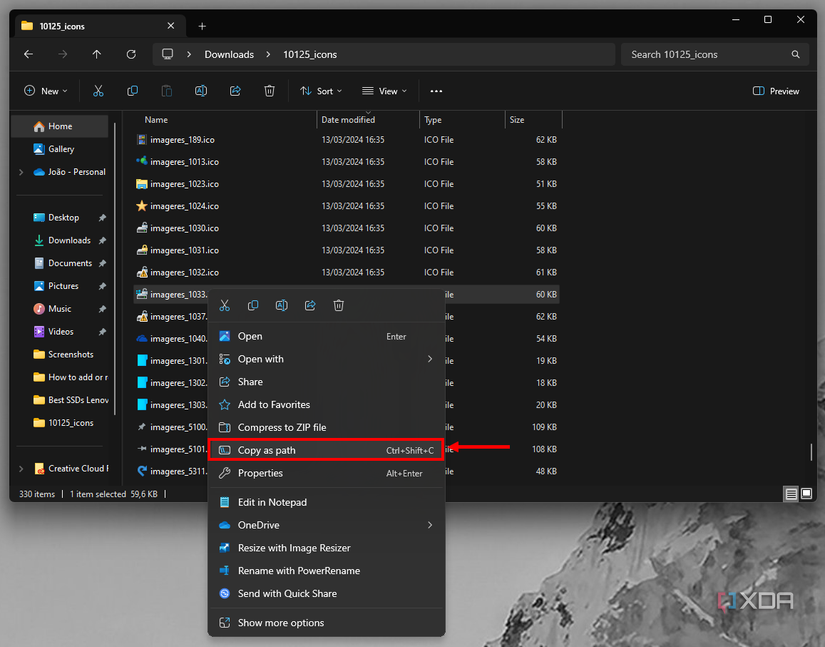Click the Delete trash icon in the toolbar

pyautogui.click(x=269, y=91)
